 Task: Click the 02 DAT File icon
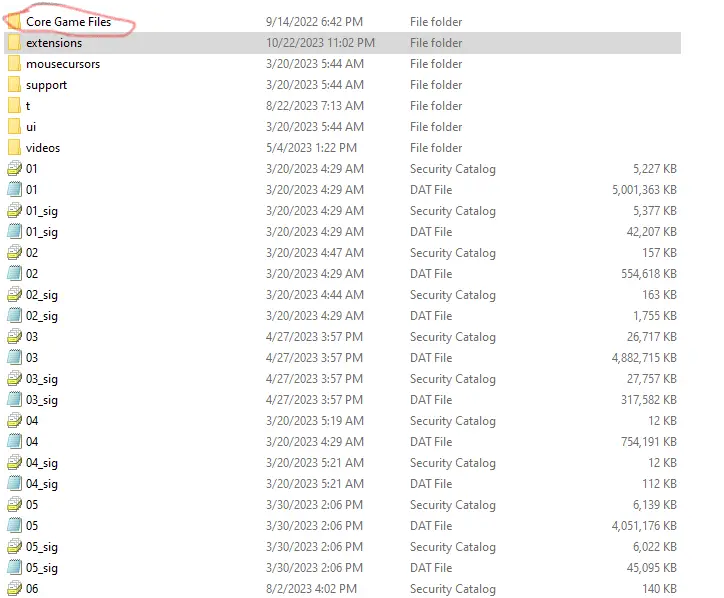pyautogui.click(x=14, y=274)
